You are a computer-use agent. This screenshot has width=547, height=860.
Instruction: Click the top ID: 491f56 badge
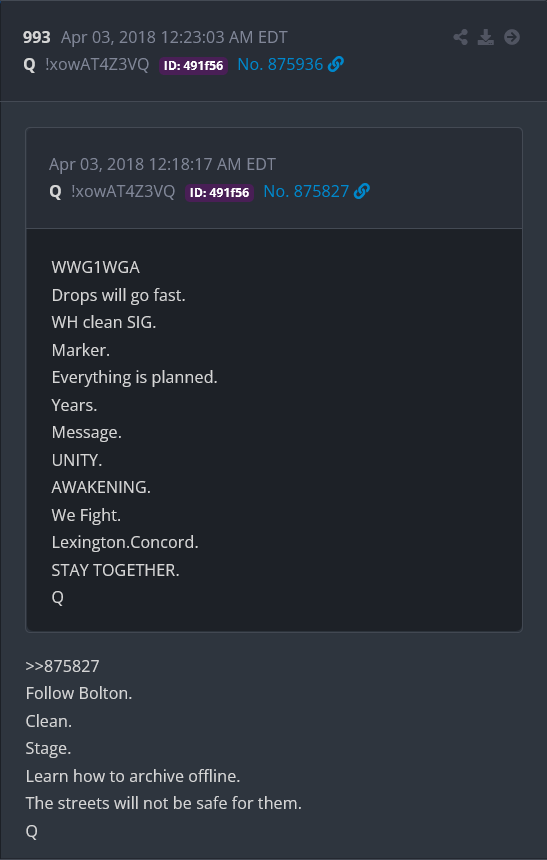193,66
